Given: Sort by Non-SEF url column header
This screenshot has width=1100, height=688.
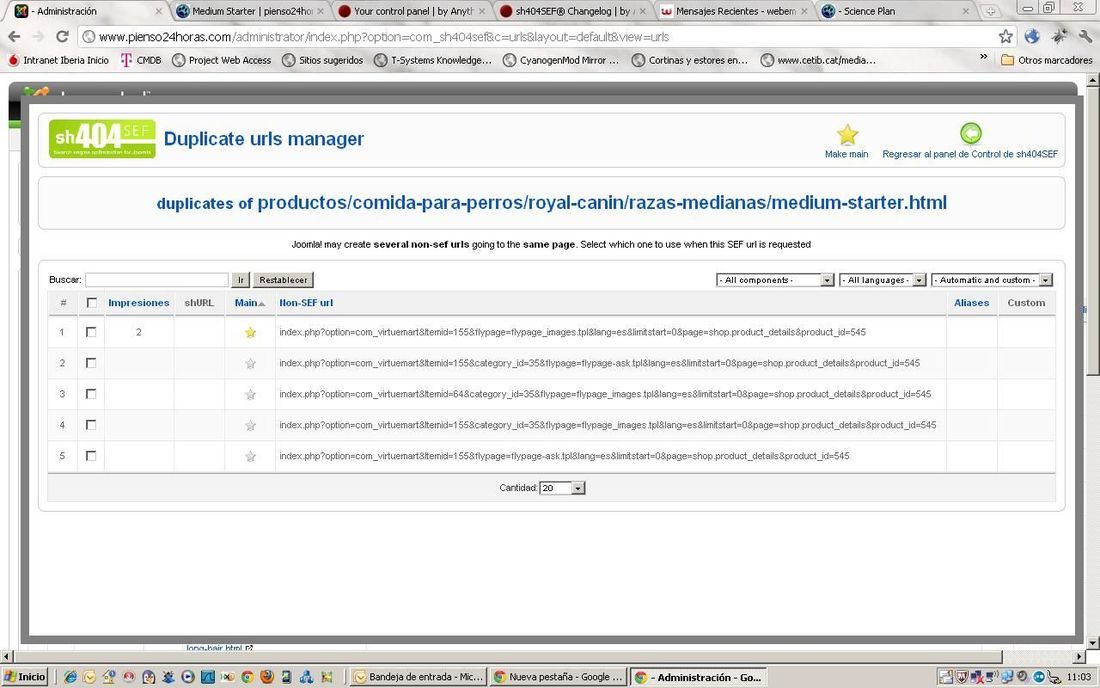Looking at the screenshot, I should 306,303.
